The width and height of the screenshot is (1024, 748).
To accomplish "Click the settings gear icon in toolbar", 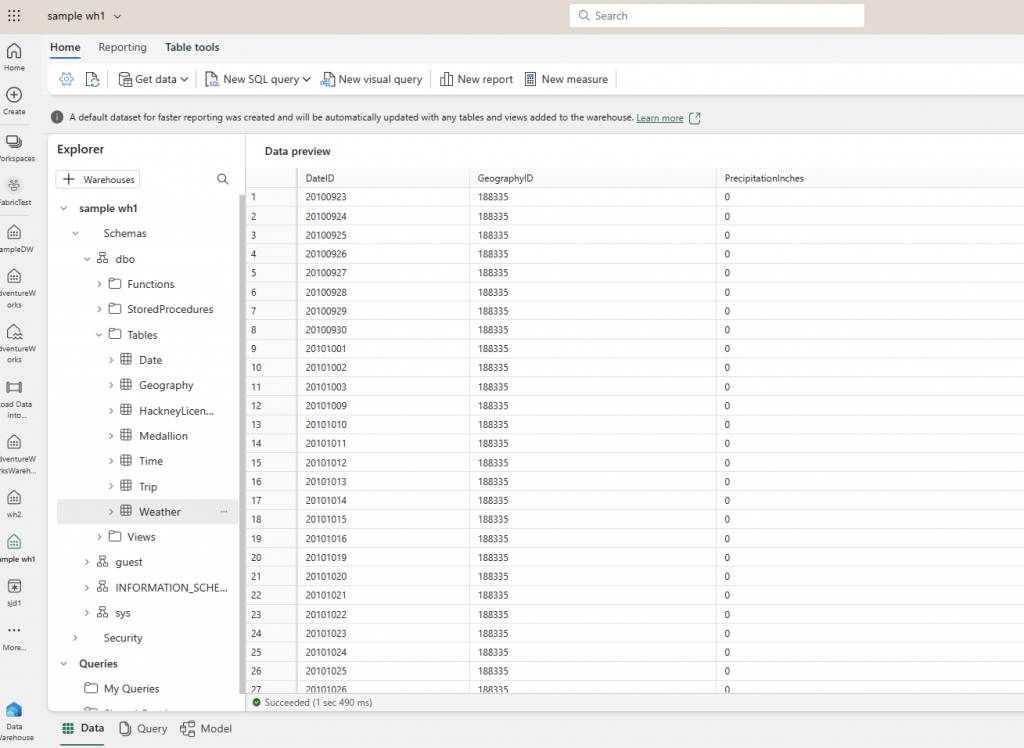I will click(66, 79).
